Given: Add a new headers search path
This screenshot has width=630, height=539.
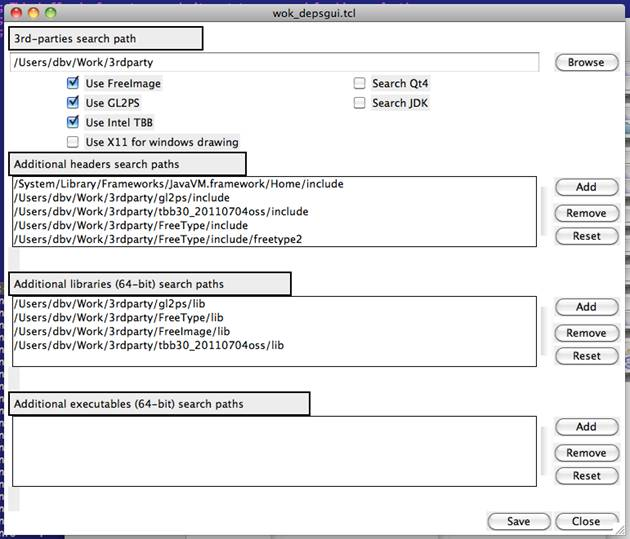Looking at the screenshot, I should (x=586, y=187).
